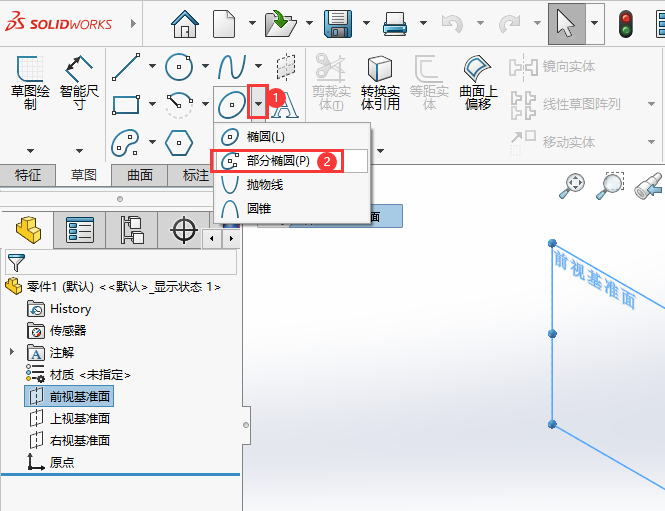Image resolution: width=665 pixels, height=511 pixels.
Task: Click the Undo arrow icon
Action: click(452, 24)
